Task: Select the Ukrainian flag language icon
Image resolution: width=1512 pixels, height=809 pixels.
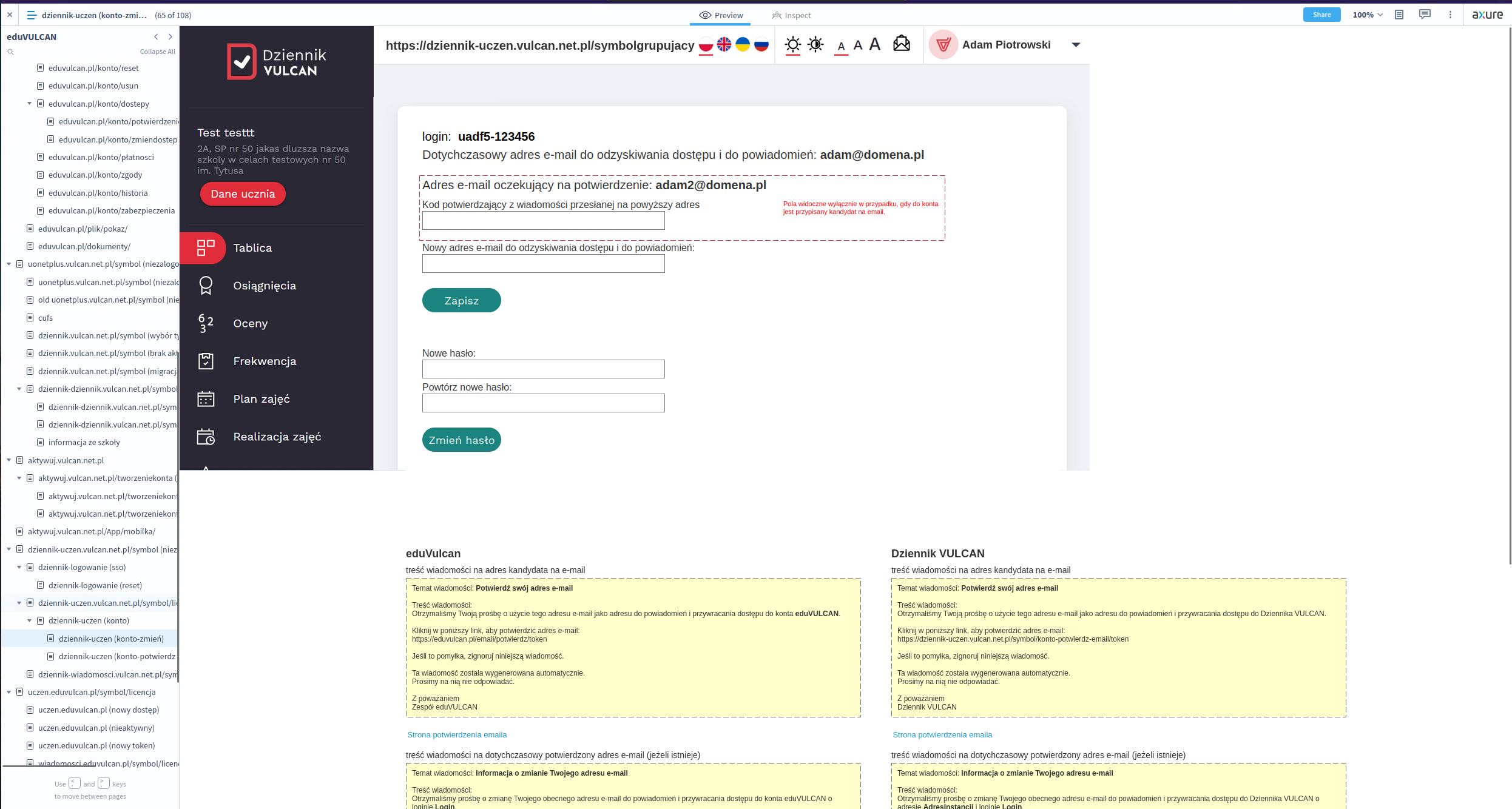Action: [x=743, y=44]
